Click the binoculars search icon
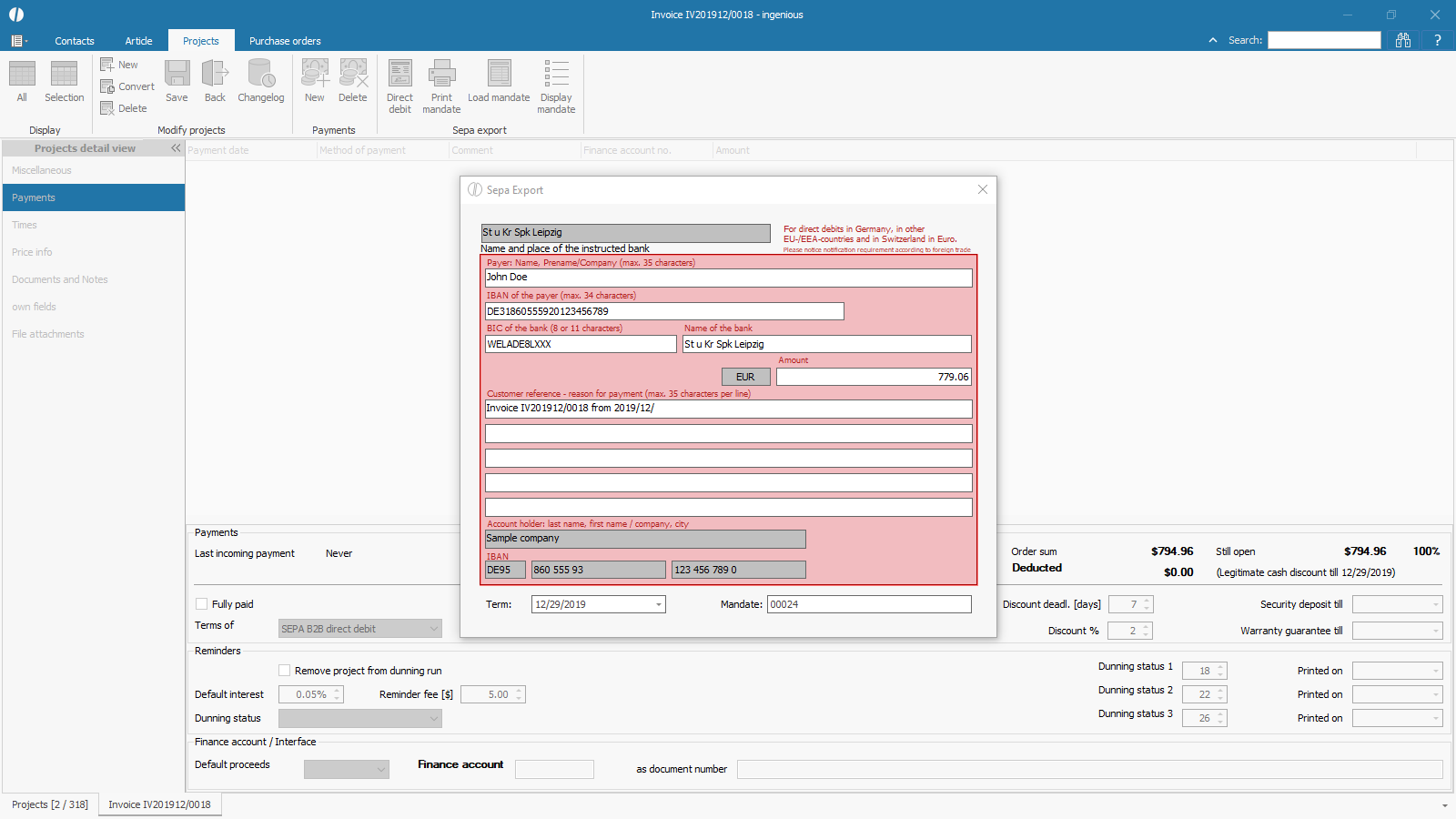The image size is (1456, 819). (1403, 40)
